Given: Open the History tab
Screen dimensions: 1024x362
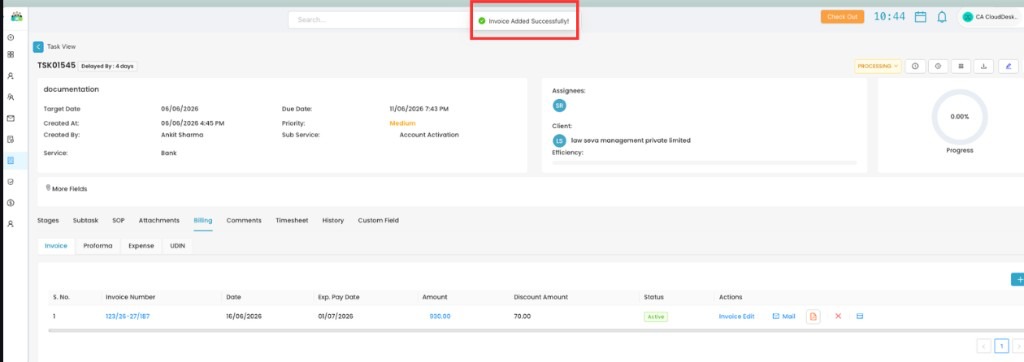Looking at the screenshot, I should (333, 221).
